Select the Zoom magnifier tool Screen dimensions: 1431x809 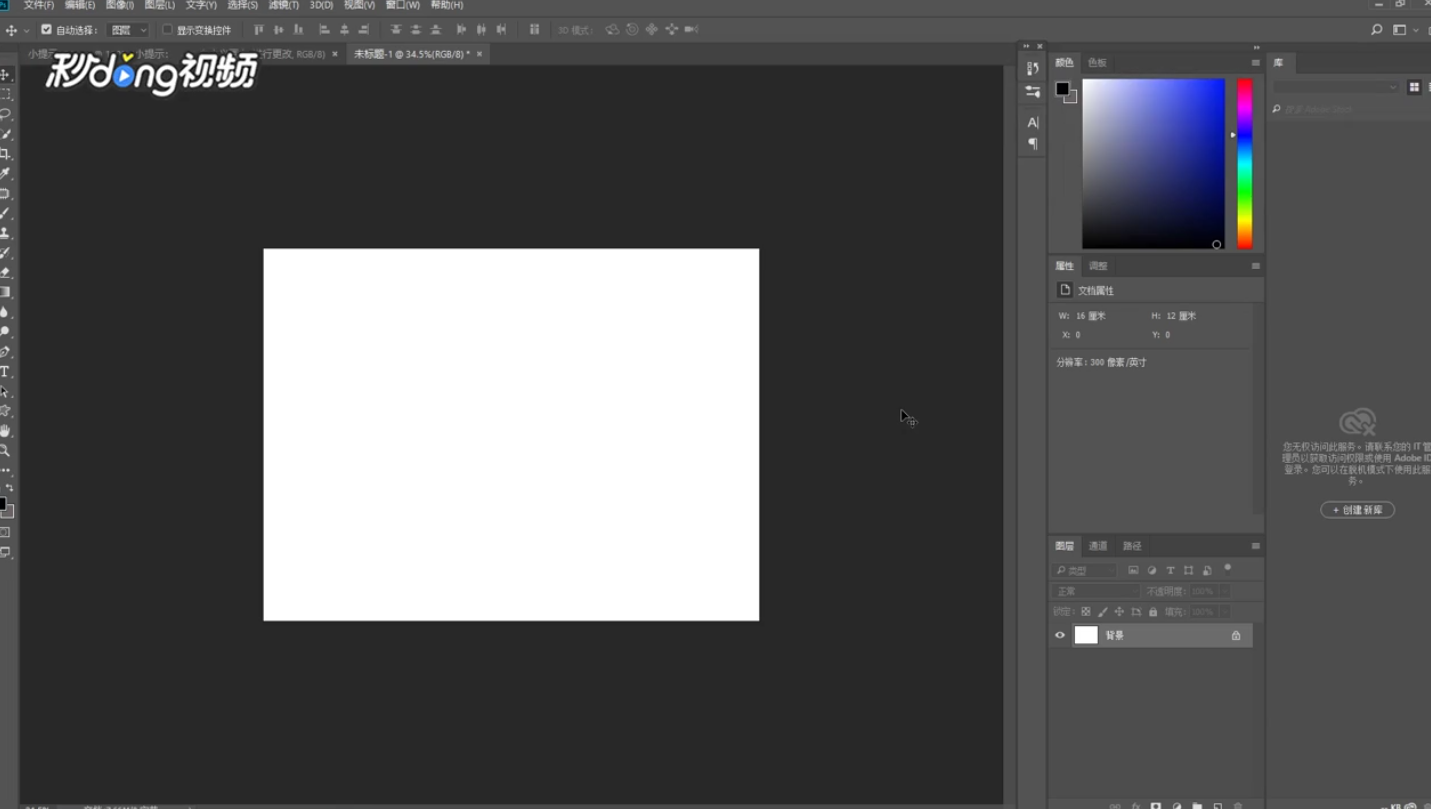(x=5, y=451)
